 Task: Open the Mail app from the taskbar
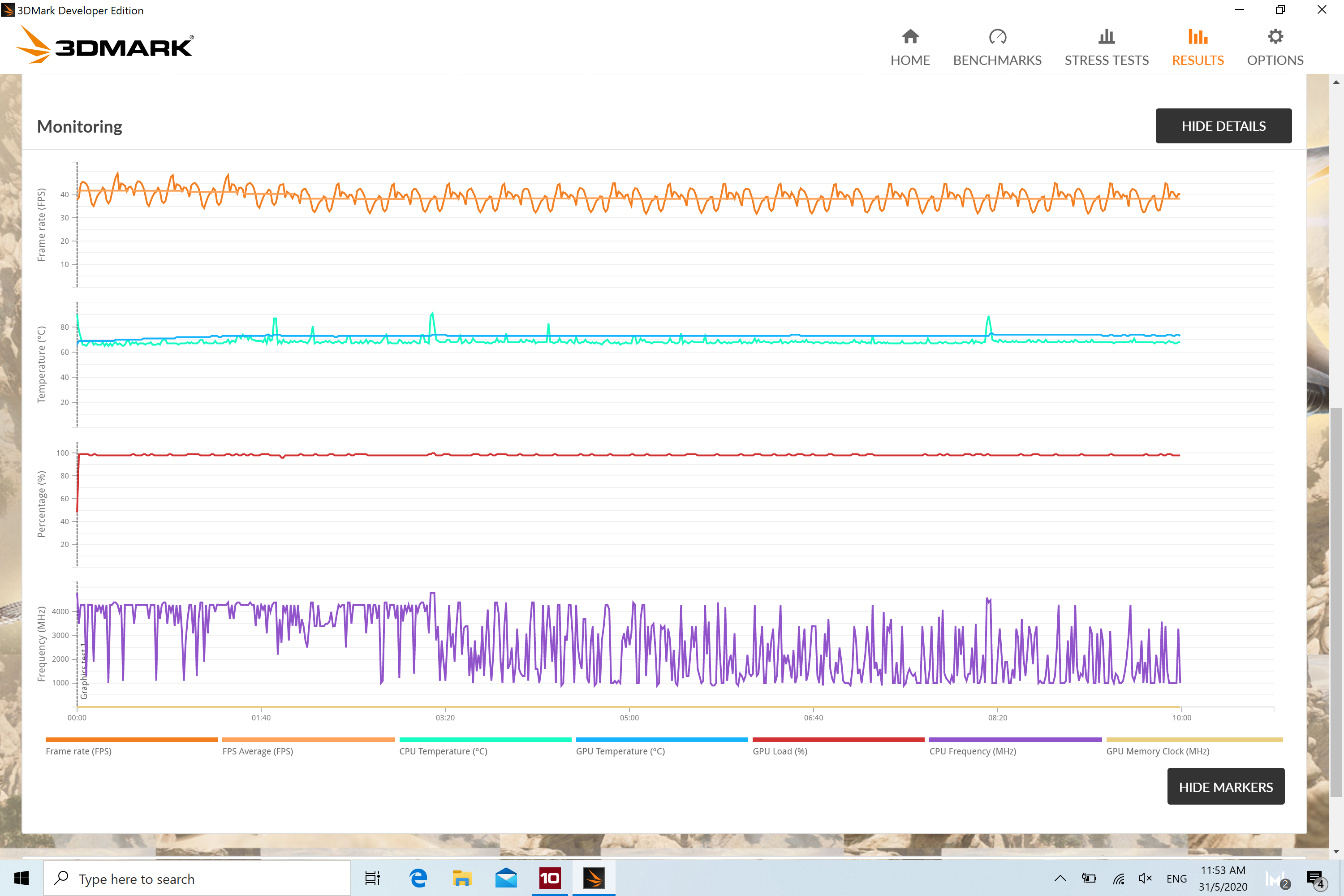click(506, 878)
